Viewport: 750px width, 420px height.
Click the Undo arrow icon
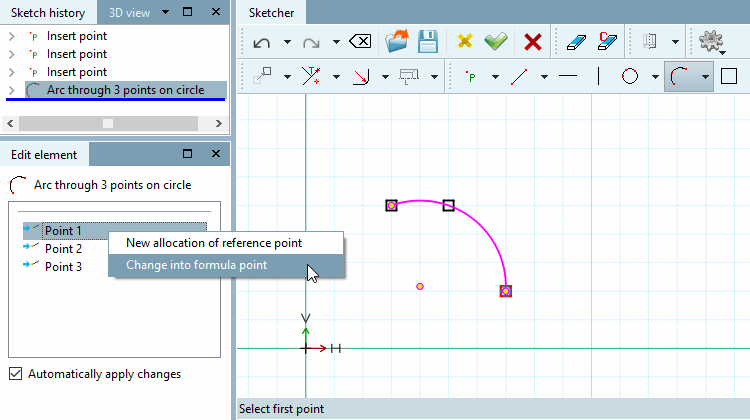click(x=262, y=43)
